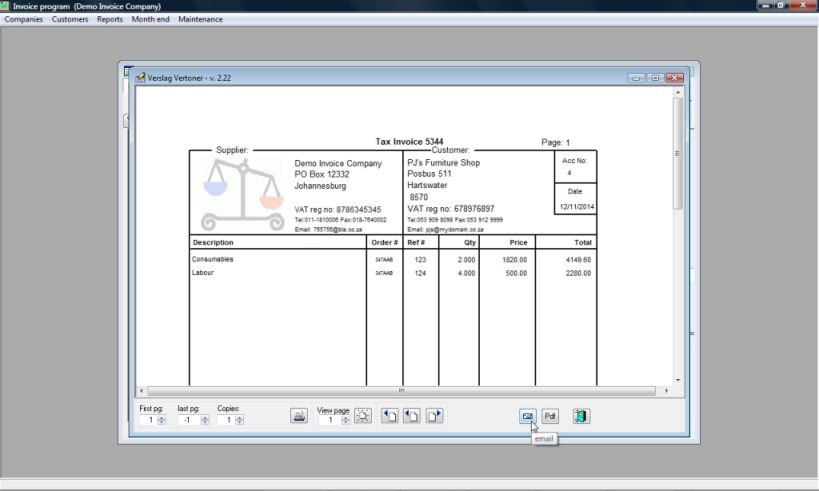
Task: Open the Customers menu
Action: (70, 20)
